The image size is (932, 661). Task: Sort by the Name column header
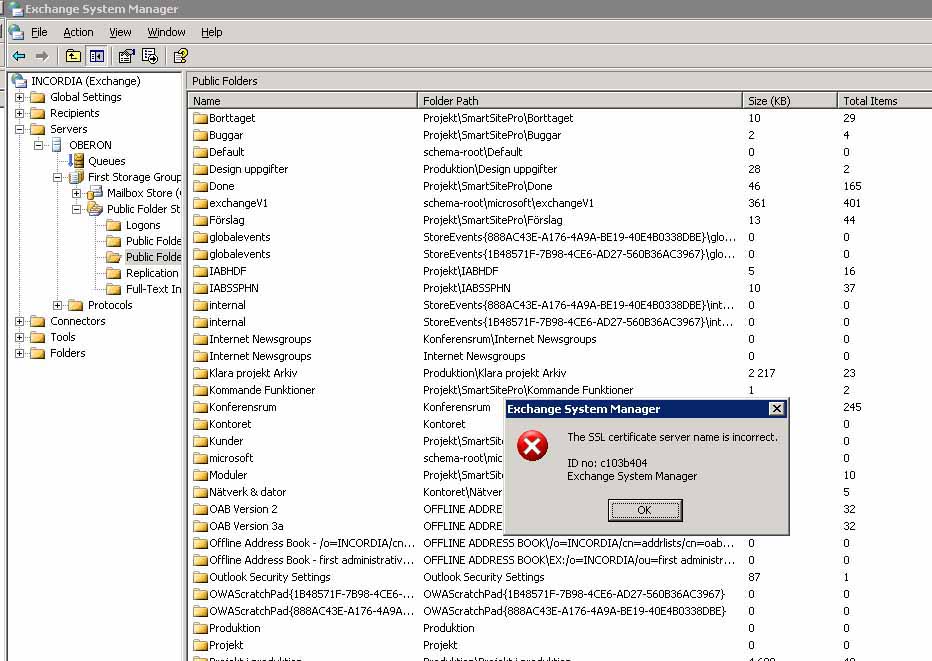pos(303,100)
